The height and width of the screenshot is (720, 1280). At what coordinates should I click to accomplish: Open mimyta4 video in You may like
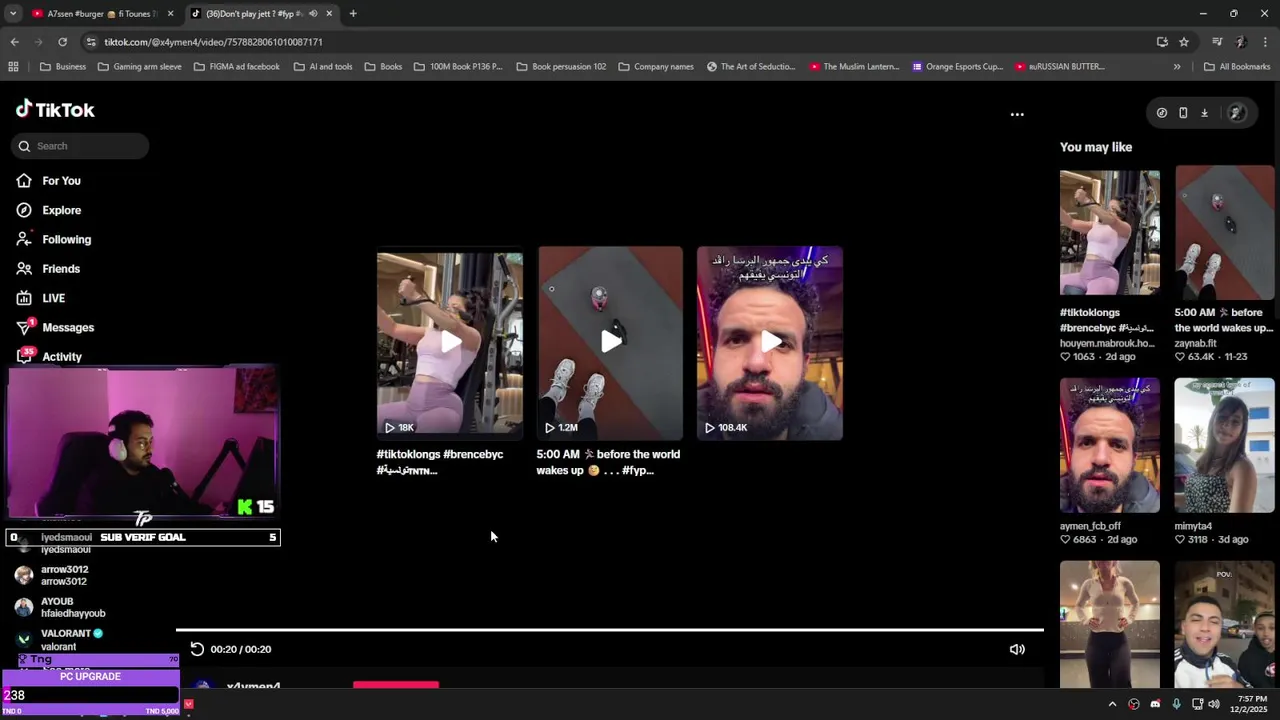pos(1225,445)
